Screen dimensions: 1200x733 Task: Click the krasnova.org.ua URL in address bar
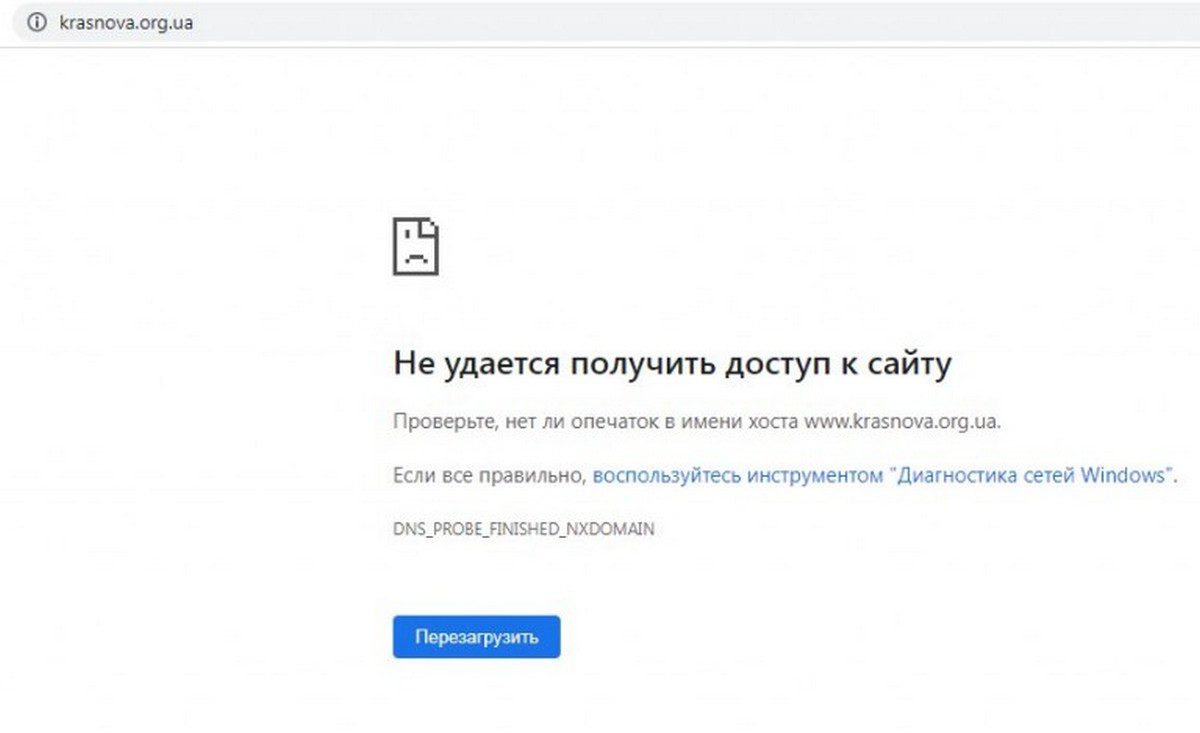[x=124, y=23]
